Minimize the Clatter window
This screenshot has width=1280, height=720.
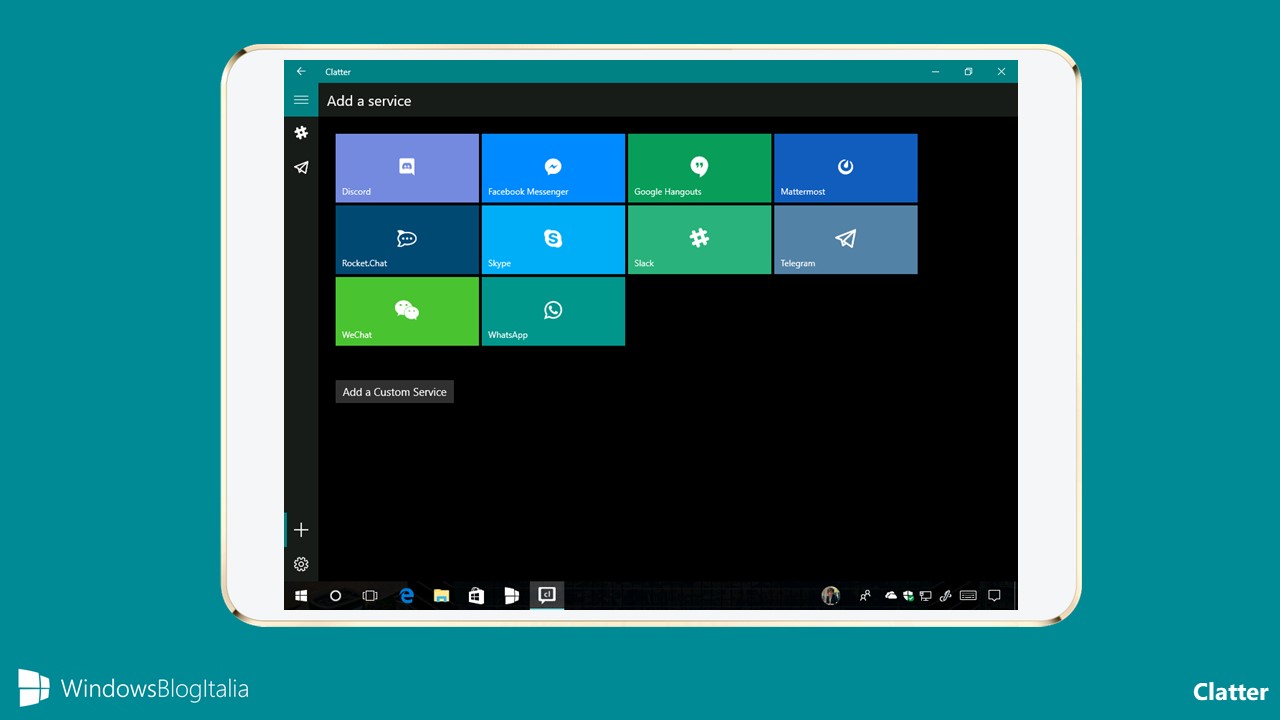click(x=936, y=72)
